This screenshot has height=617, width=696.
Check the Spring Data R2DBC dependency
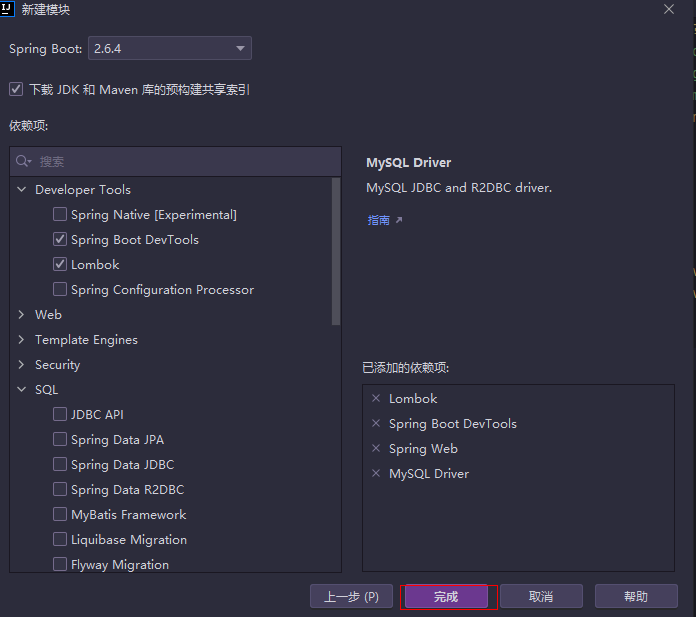60,489
